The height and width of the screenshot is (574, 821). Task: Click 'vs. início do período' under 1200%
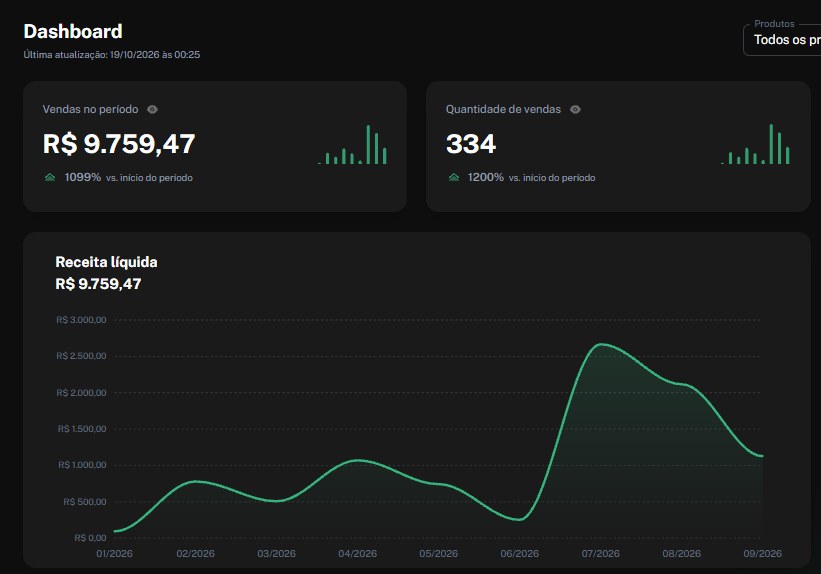[552, 178]
